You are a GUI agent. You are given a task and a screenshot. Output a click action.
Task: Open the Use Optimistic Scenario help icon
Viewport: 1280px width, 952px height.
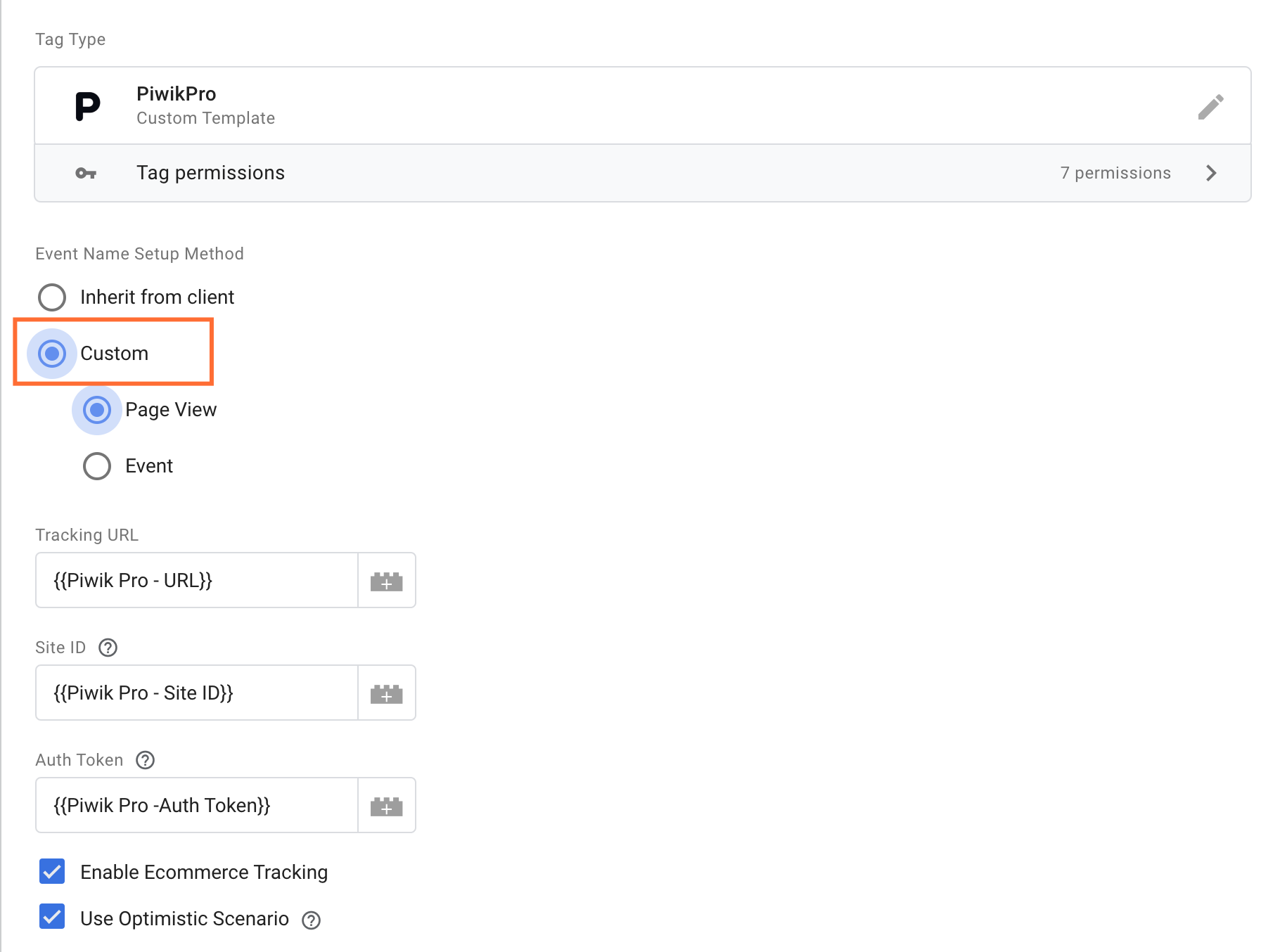point(311,920)
